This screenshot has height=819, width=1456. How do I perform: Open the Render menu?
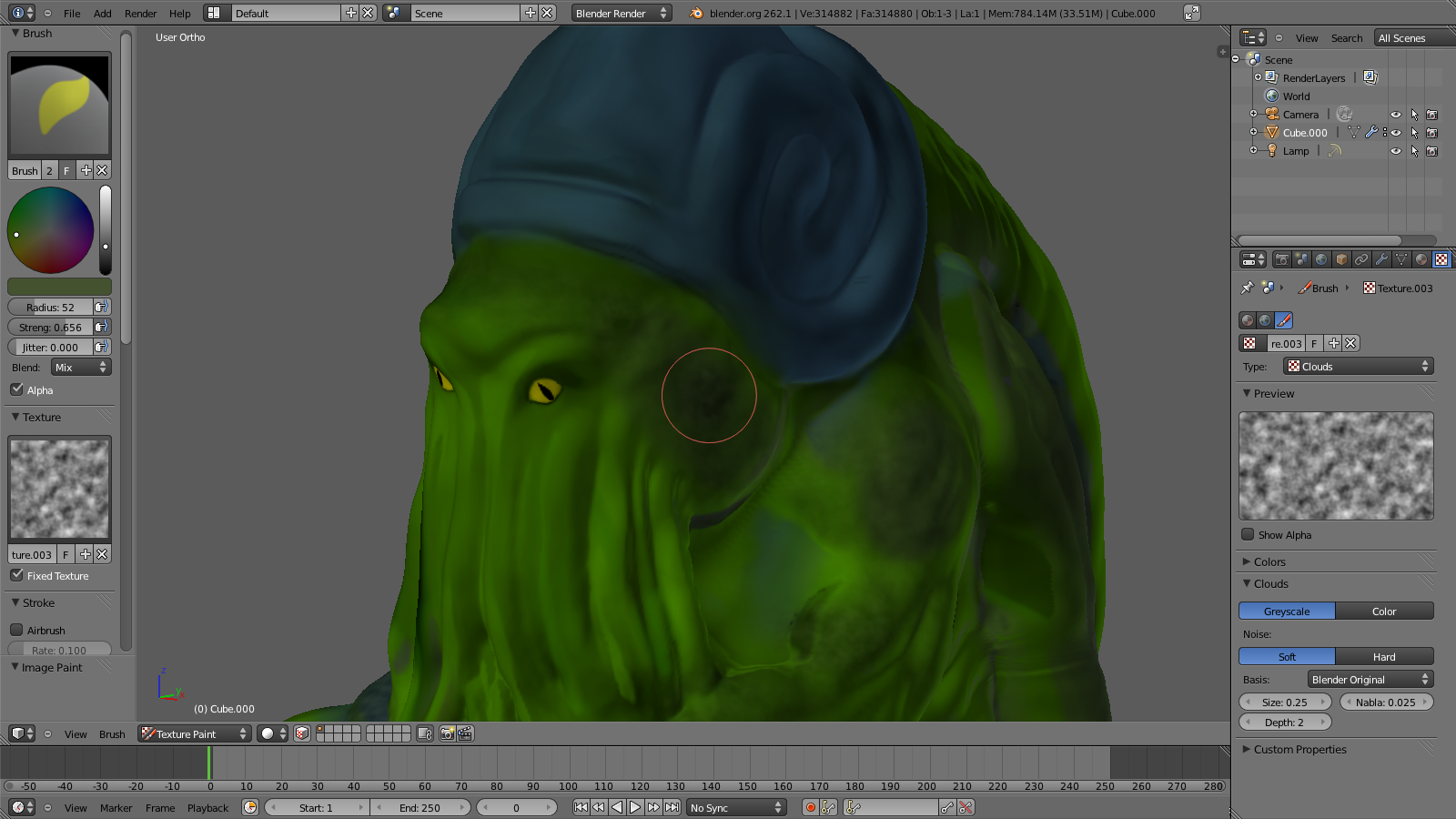tap(140, 13)
